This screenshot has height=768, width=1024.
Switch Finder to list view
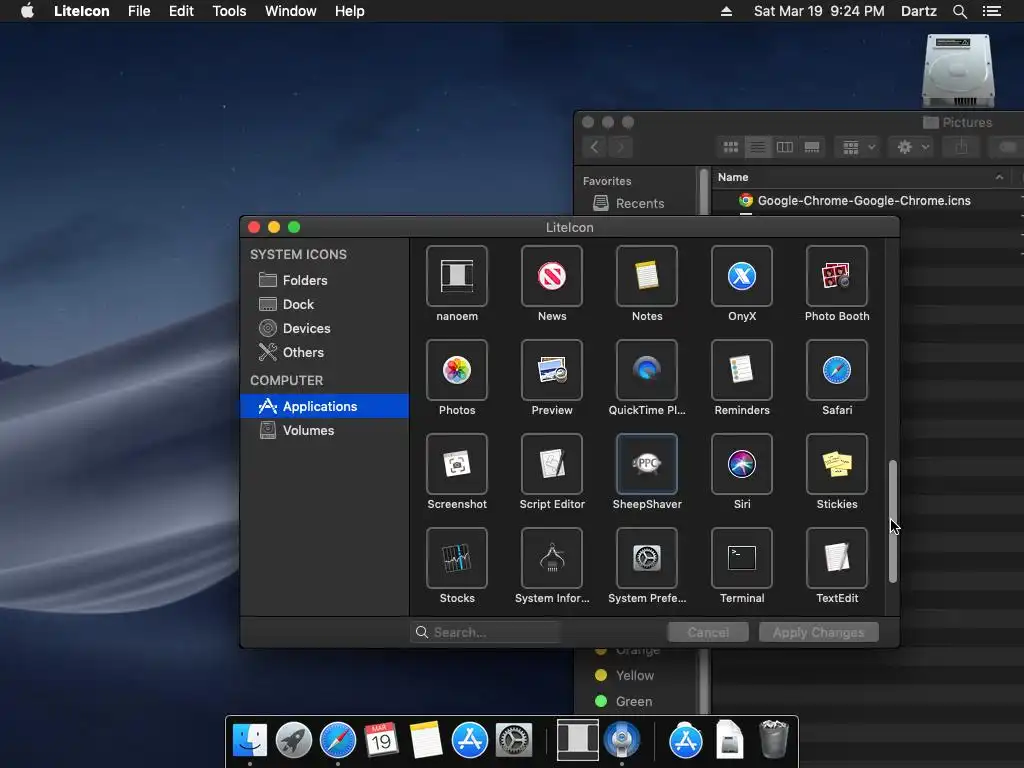[x=758, y=147]
